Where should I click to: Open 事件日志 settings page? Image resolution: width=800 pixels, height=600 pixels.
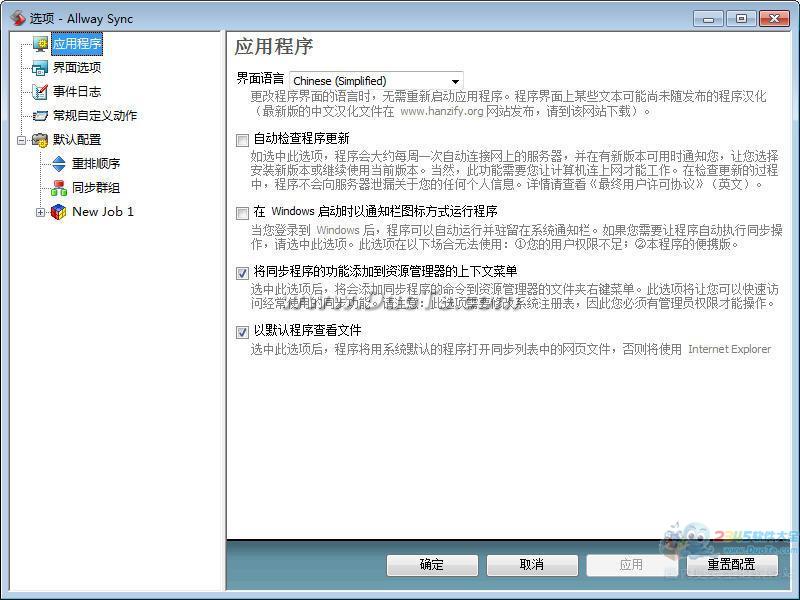click(x=77, y=92)
